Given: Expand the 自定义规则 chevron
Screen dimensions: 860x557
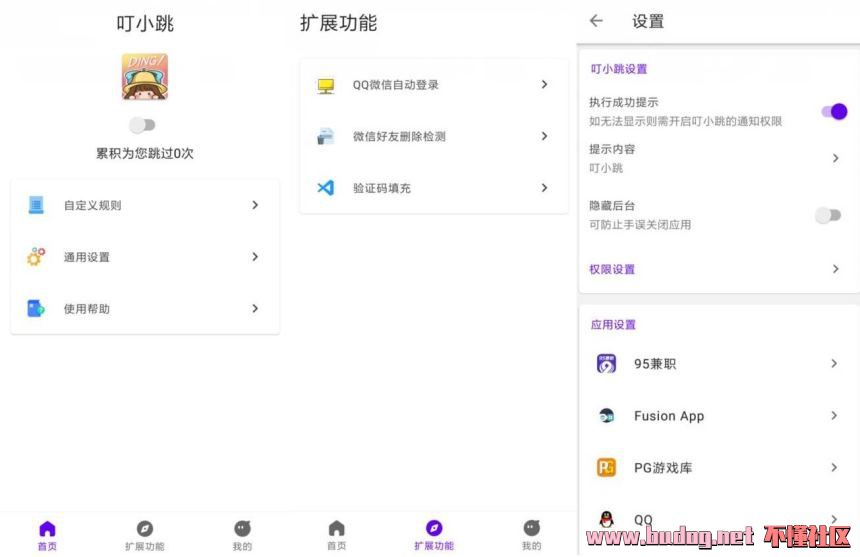Looking at the screenshot, I should pos(255,205).
